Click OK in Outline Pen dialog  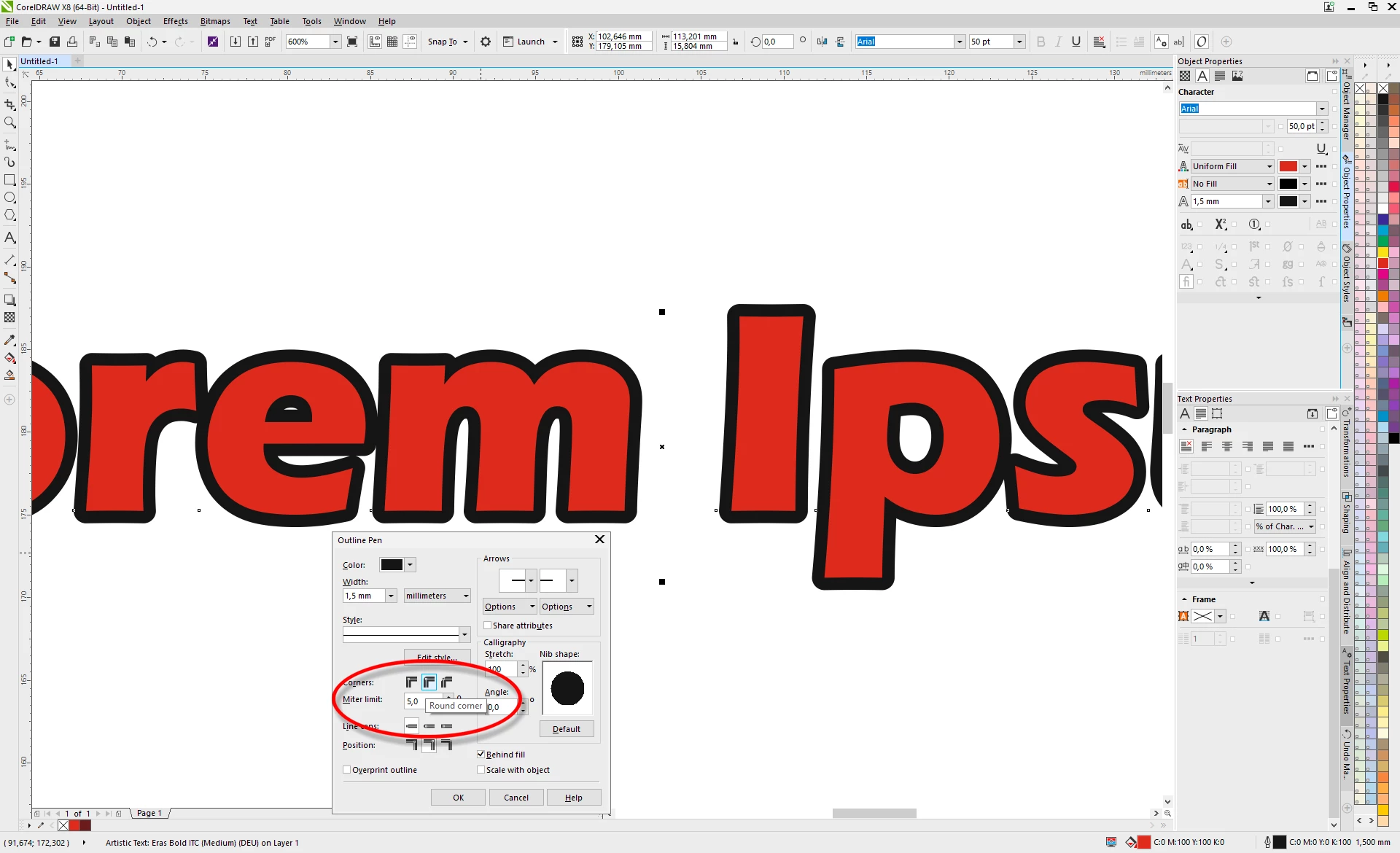[x=458, y=798]
